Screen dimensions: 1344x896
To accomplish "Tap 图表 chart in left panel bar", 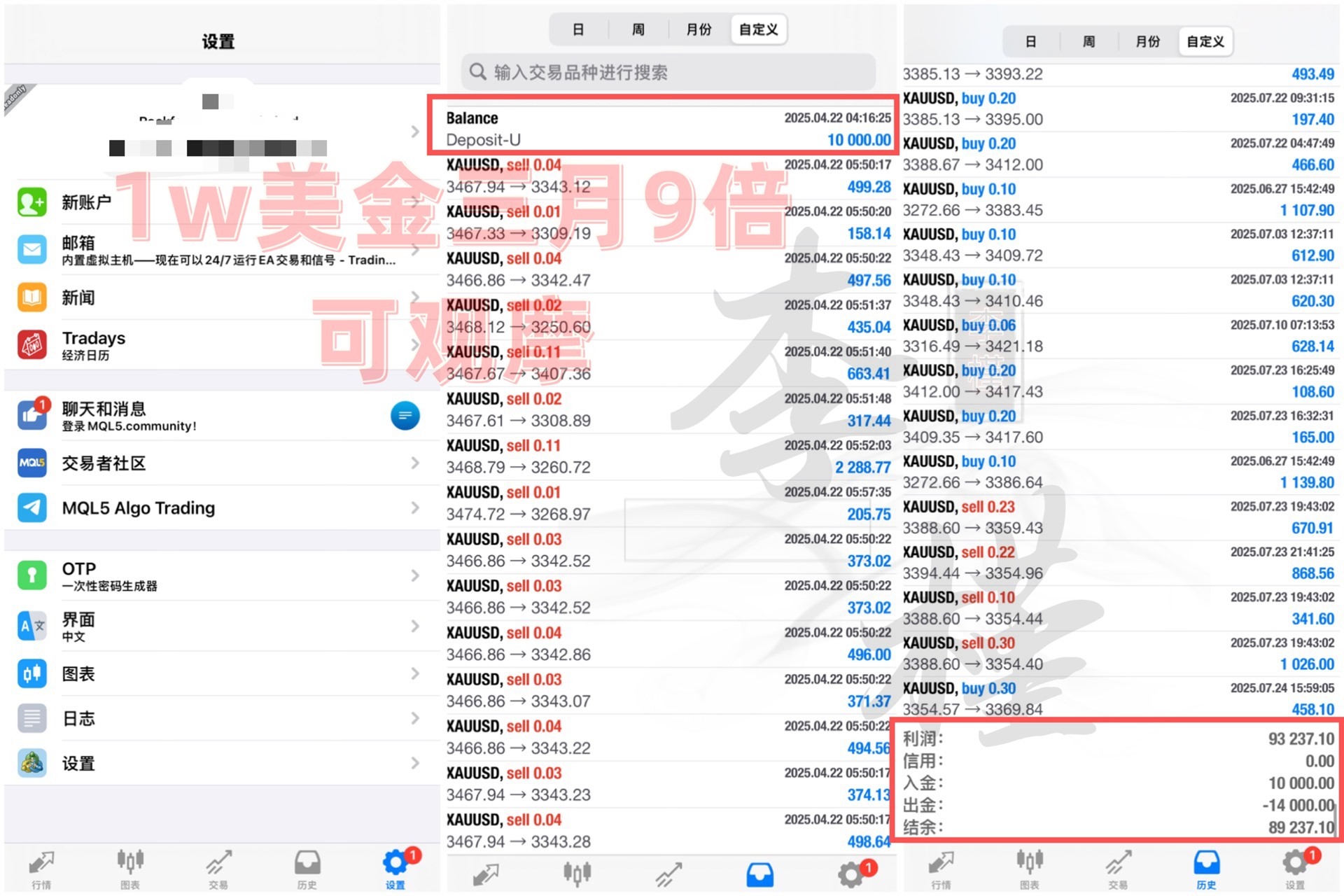I will tap(130, 869).
